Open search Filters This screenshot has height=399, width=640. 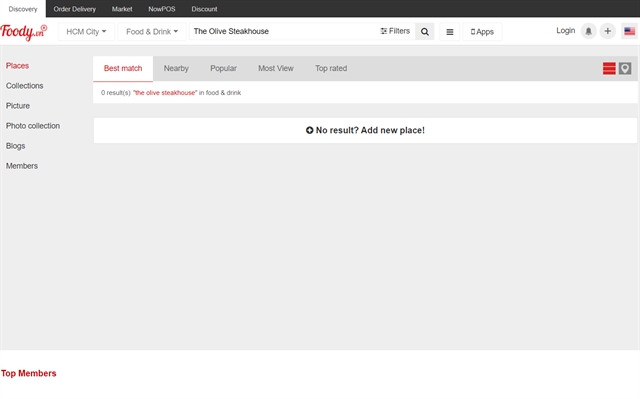click(x=395, y=31)
